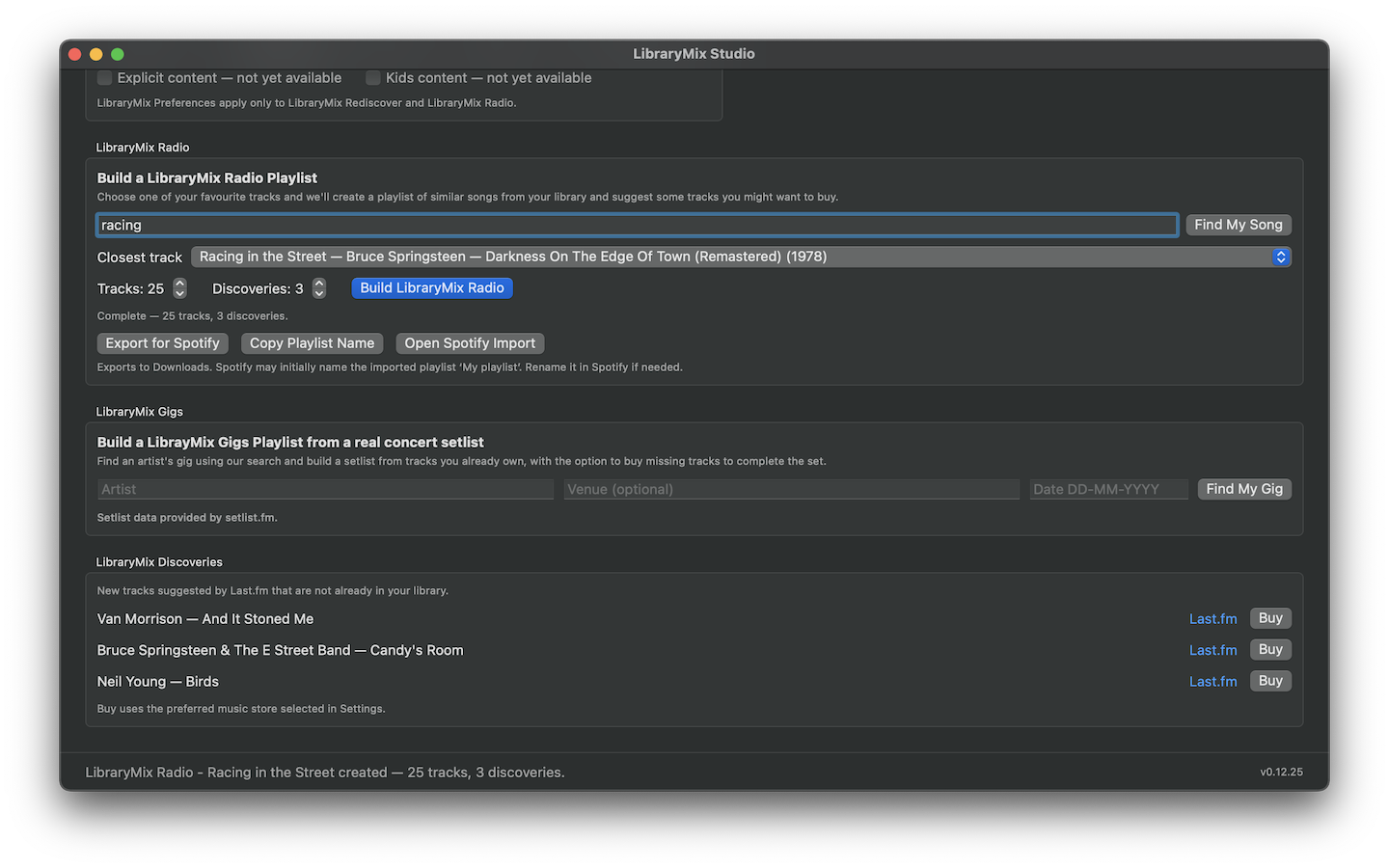1389x868 pixels.
Task: Click Build LibraryMix Radio
Action: point(432,288)
